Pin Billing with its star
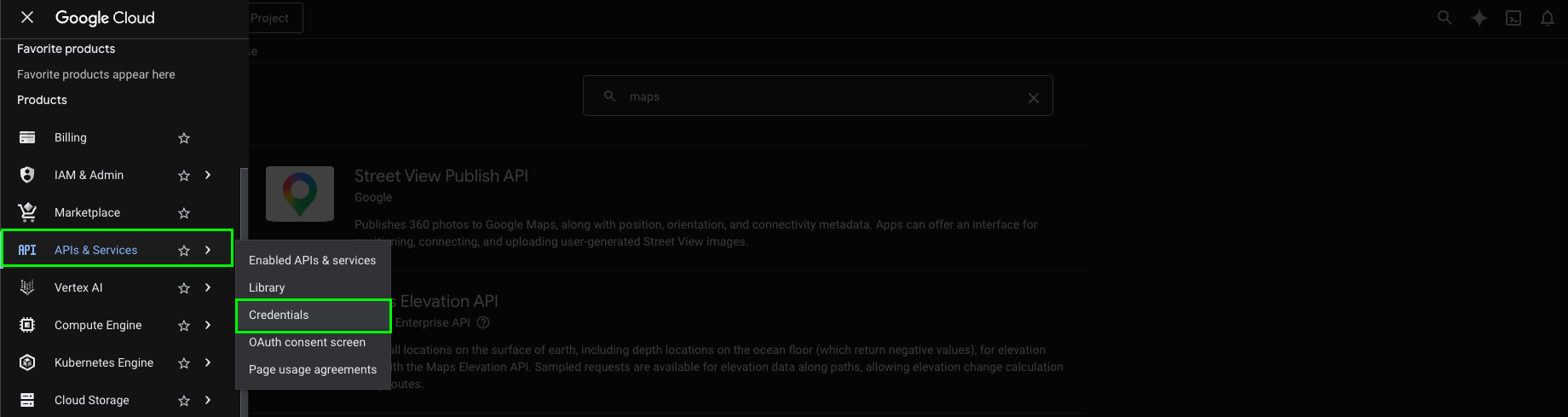The width and height of the screenshot is (1568, 417). 184,138
